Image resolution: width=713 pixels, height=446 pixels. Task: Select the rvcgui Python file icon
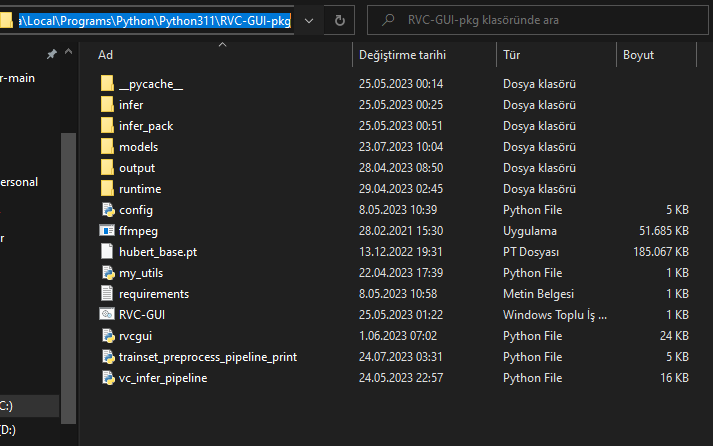108,336
